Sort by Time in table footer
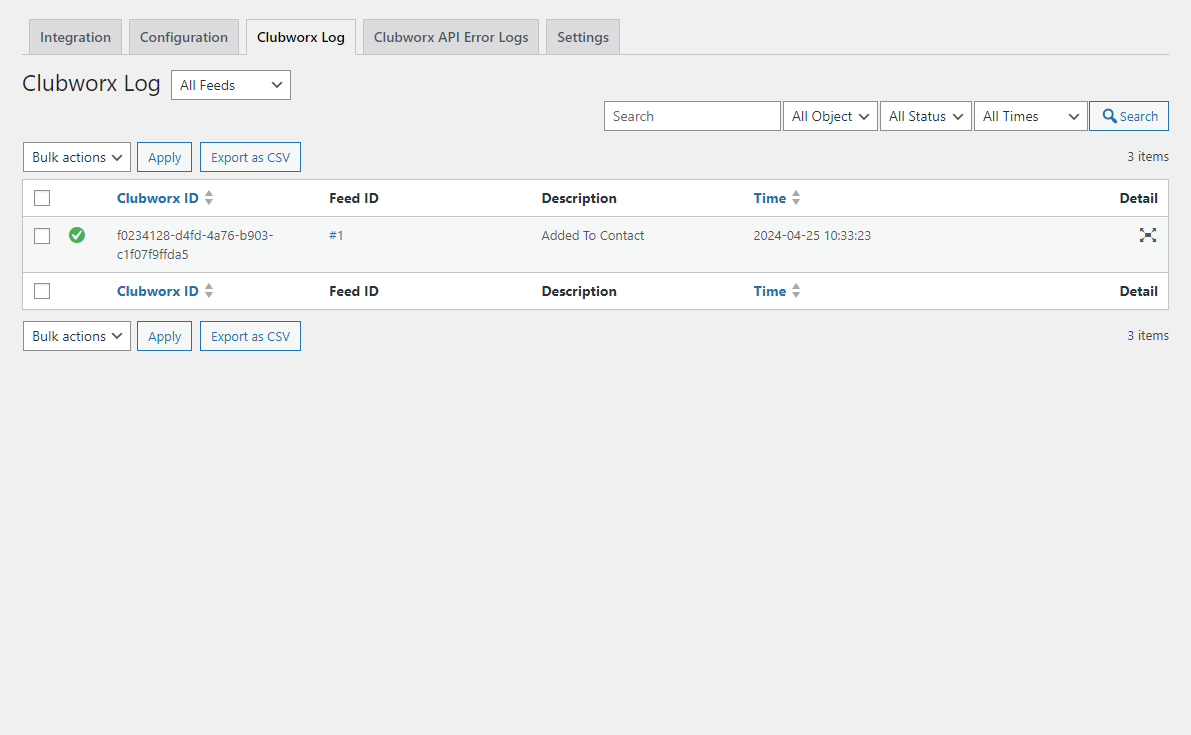The image size is (1191, 735). (x=769, y=291)
